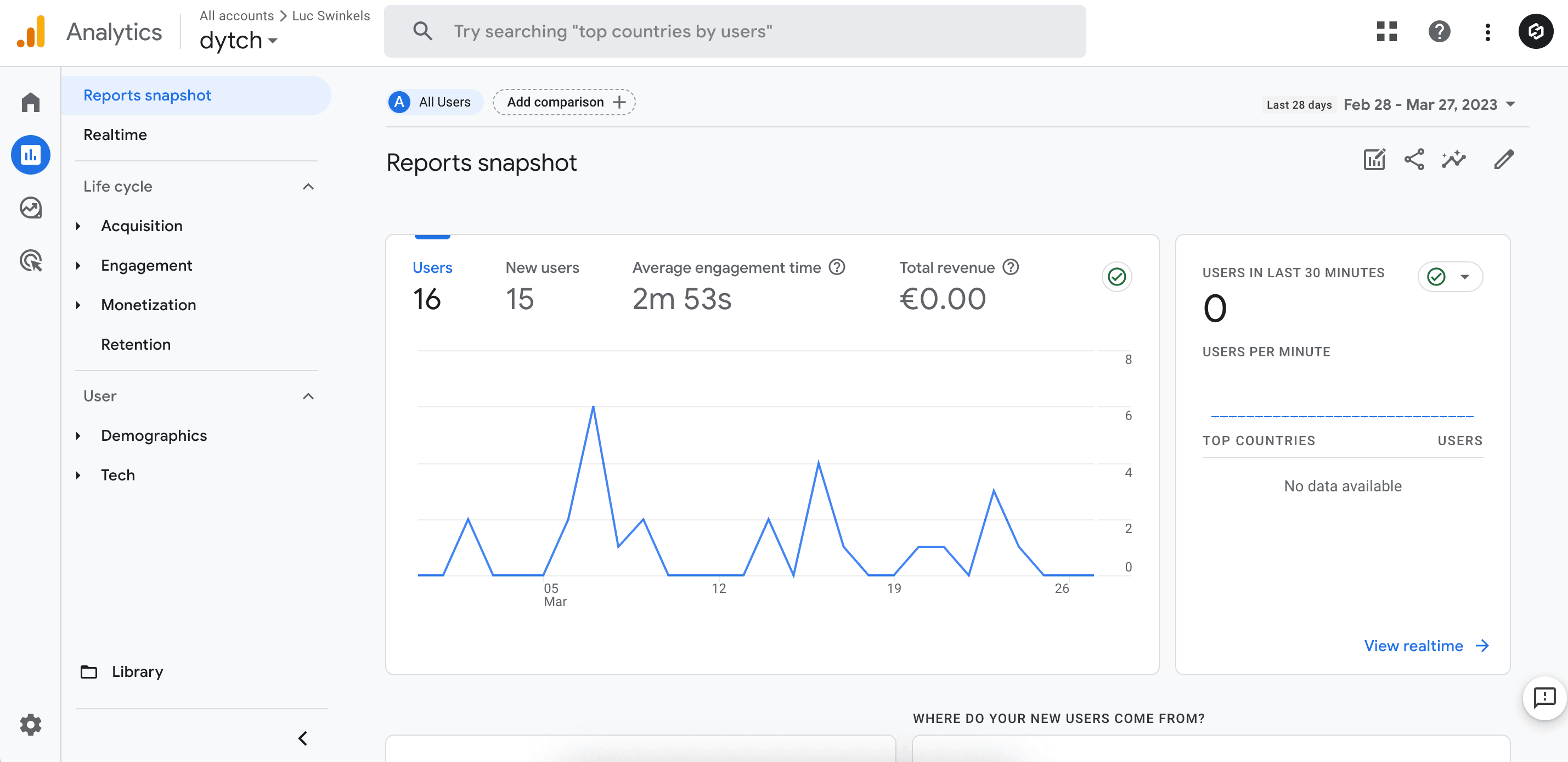The height and width of the screenshot is (762, 1568).
Task: Open the Google apps grid icon
Action: click(1386, 32)
